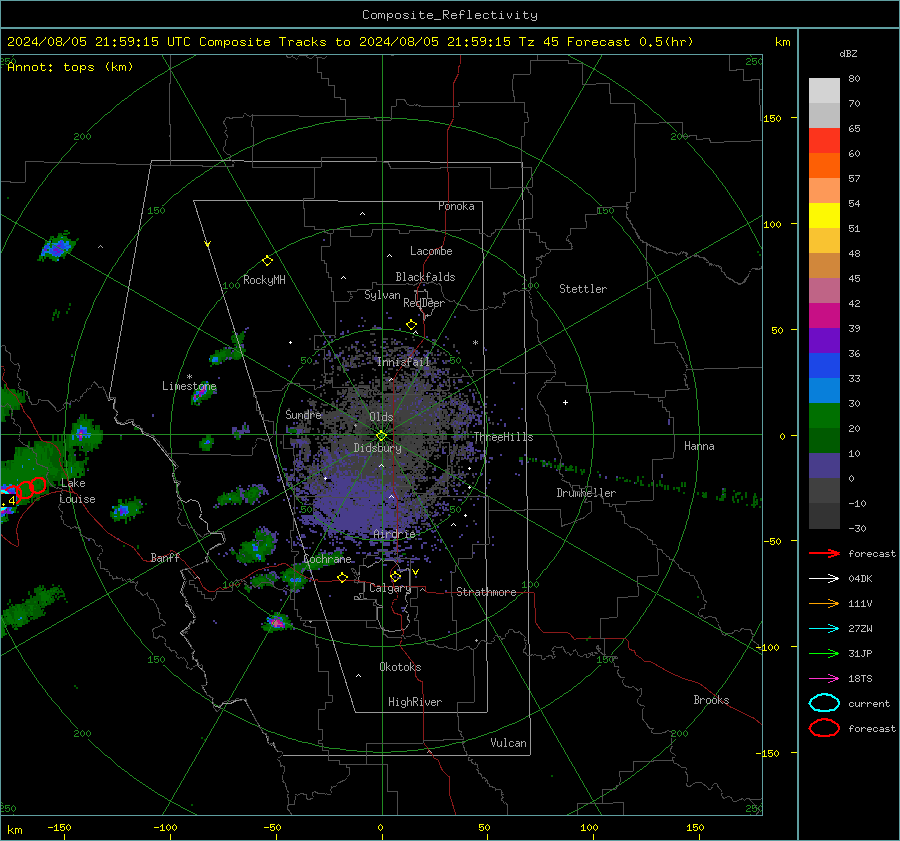
Task: Click the dBZ legend heading
Action: point(848,53)
